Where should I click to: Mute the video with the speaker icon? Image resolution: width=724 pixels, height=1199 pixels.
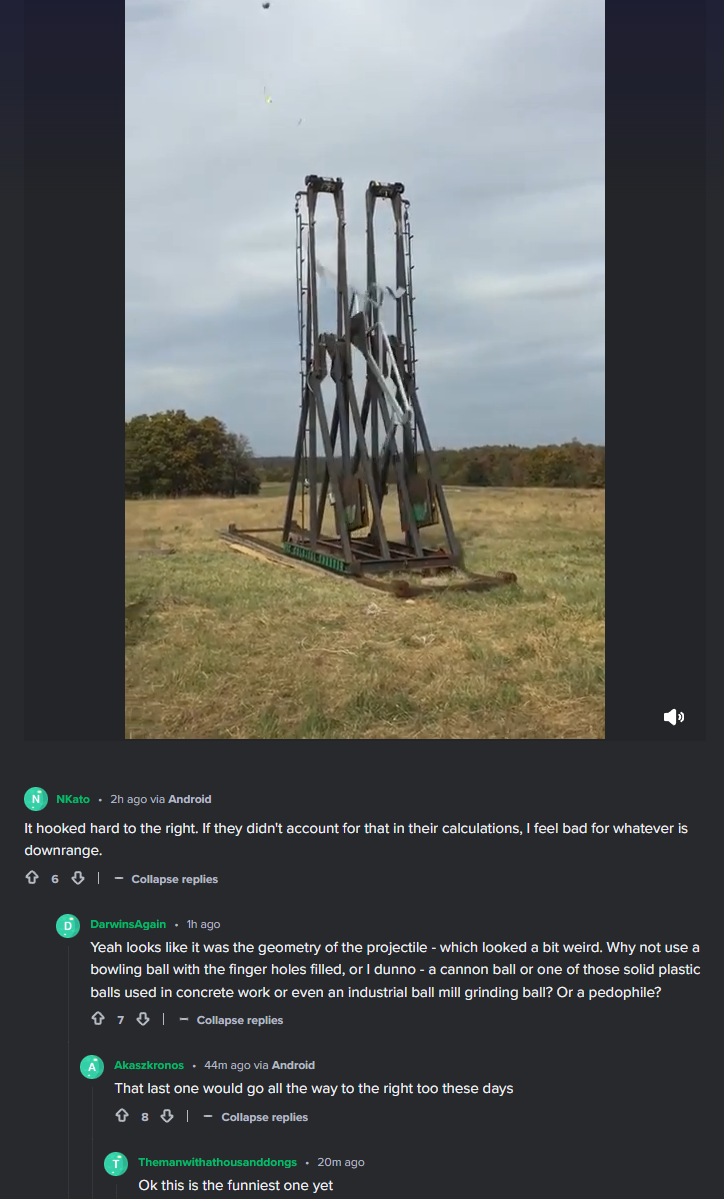(x=674, y=716)
